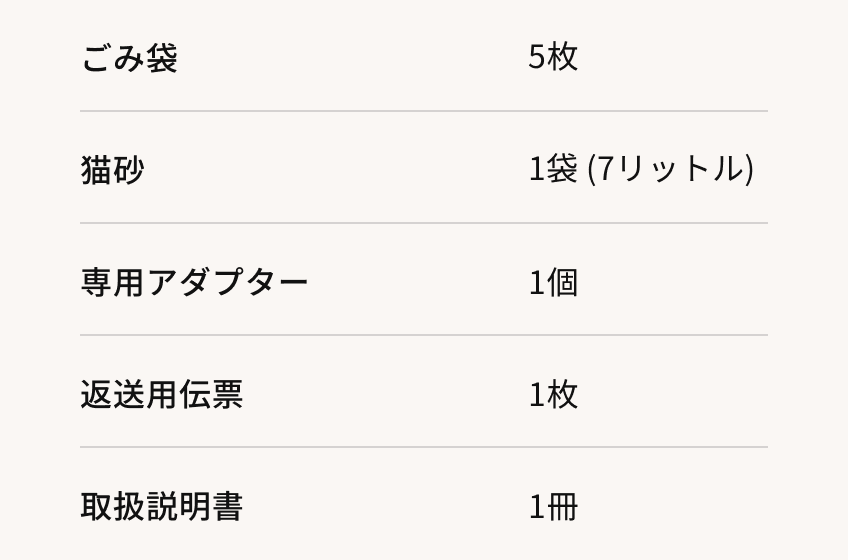This screenshot has width=848, height=560.
Task: Click the divider line below ごみ袋 row
Action: [x=424, y=111]
